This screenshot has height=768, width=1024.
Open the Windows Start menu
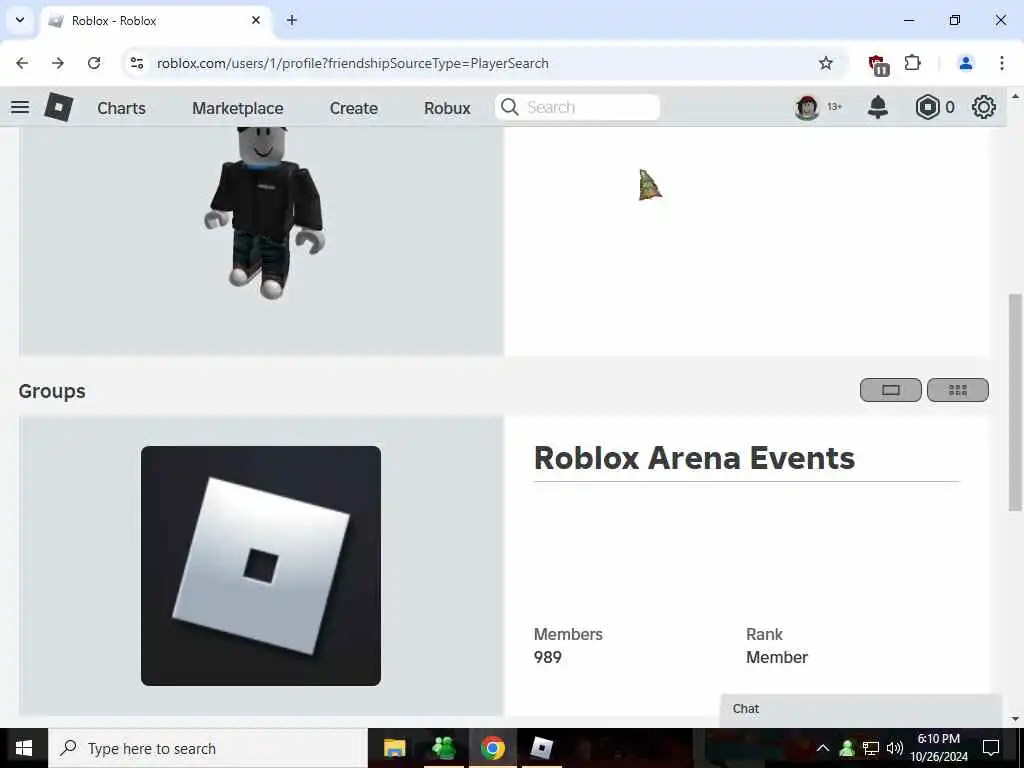point(24,748)
